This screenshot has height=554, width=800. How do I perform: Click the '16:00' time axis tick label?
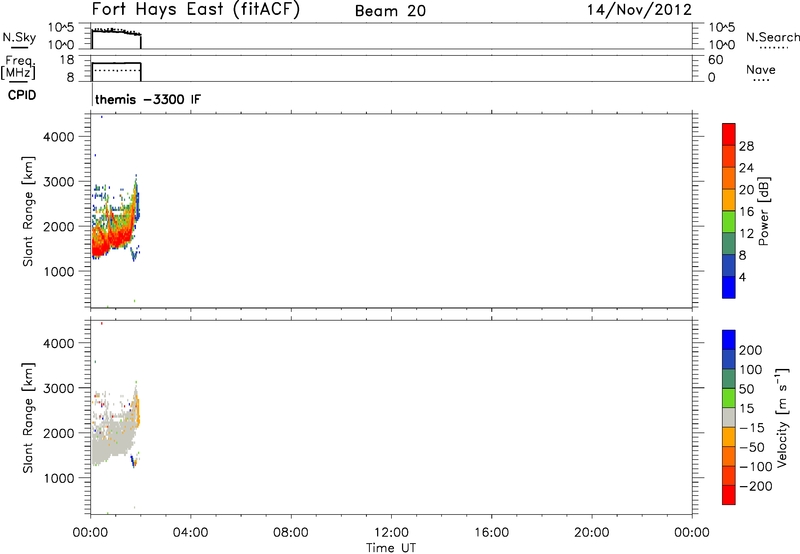[491, 533]
